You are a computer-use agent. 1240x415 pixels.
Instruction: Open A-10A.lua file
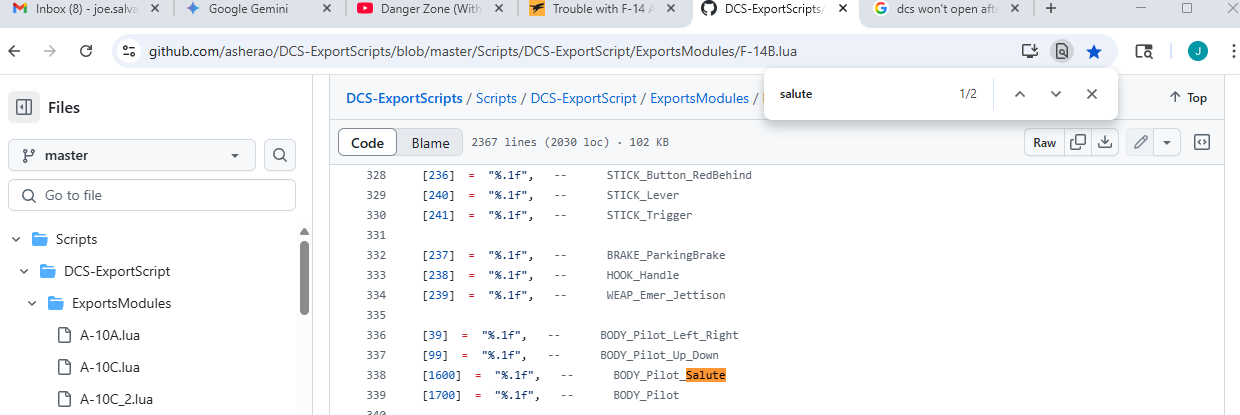click(x=109, y=335)
